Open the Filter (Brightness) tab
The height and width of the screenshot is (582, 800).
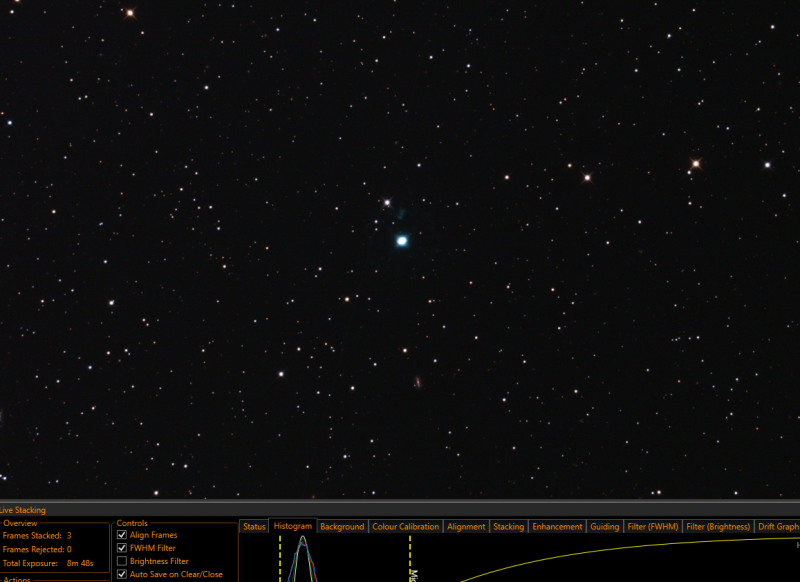pos(718,526)
